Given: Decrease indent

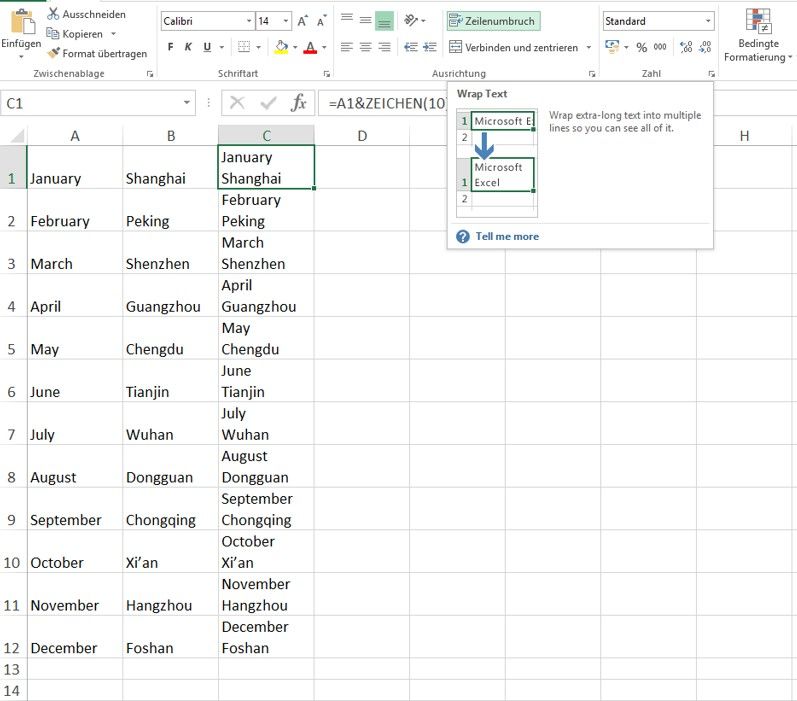Looking at the screenshot, I should click(x=411, y=47).
